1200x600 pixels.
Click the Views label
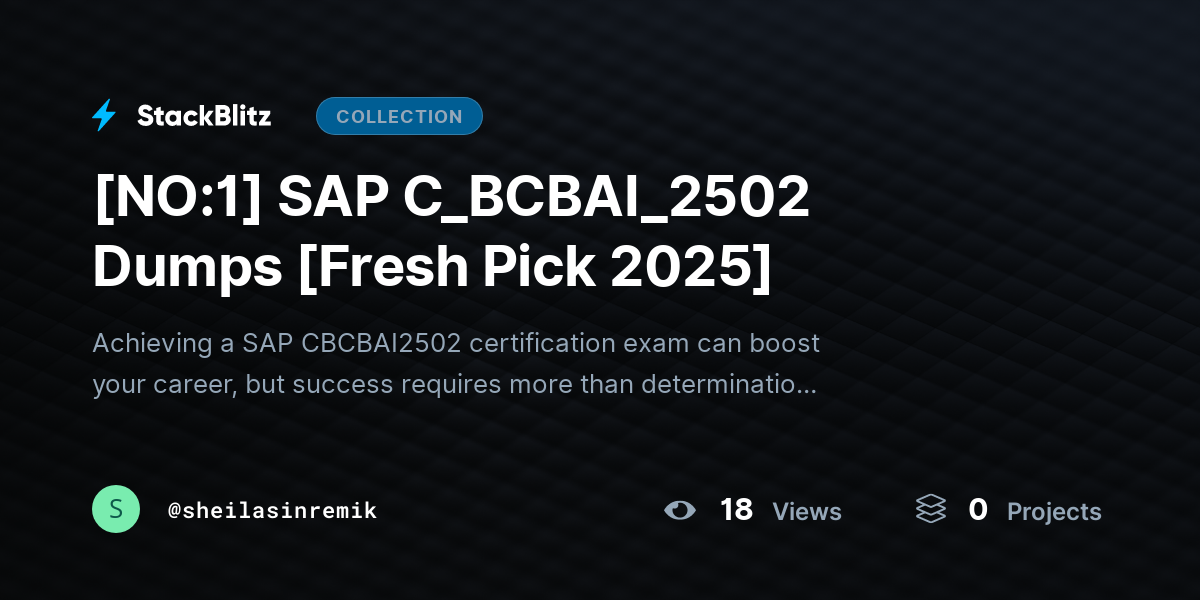[807, 512]
